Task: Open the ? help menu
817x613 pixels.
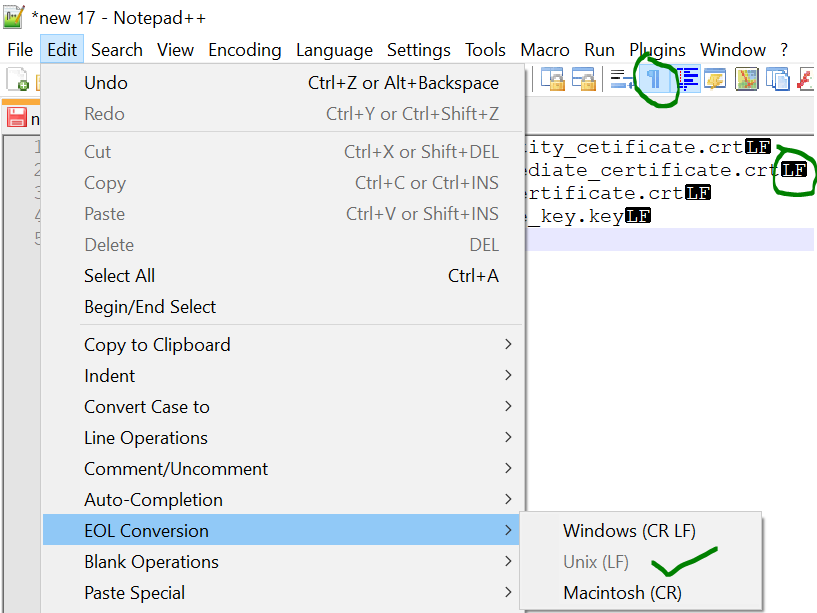Action: pos(784,50)
